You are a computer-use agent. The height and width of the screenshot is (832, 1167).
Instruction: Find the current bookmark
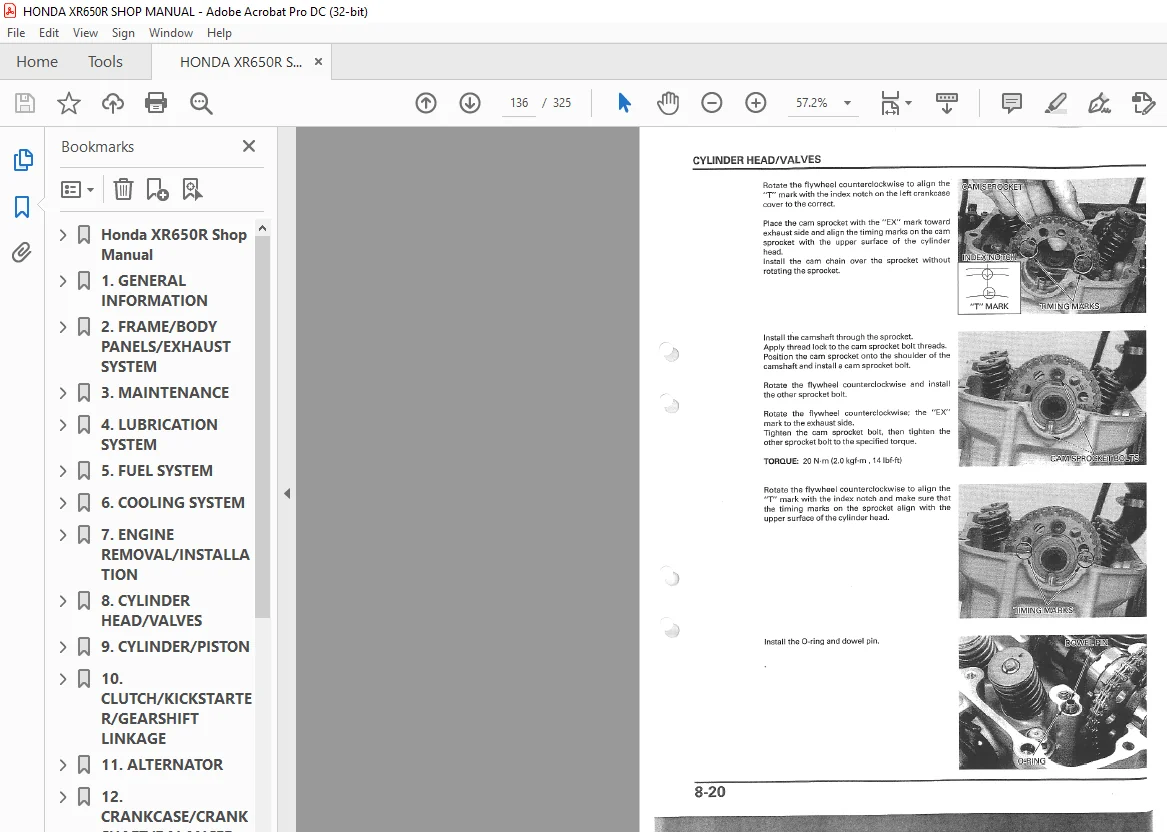[192, 189]
